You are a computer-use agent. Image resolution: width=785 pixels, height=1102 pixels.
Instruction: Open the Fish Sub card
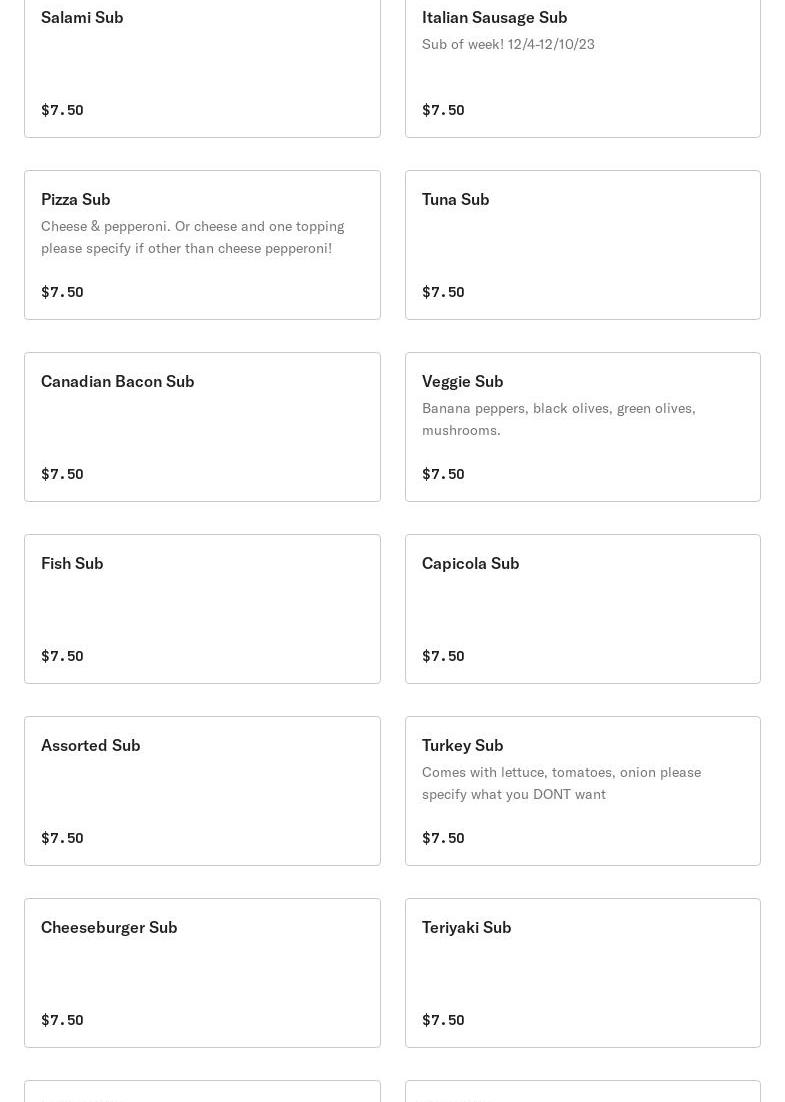pos(202,609)
